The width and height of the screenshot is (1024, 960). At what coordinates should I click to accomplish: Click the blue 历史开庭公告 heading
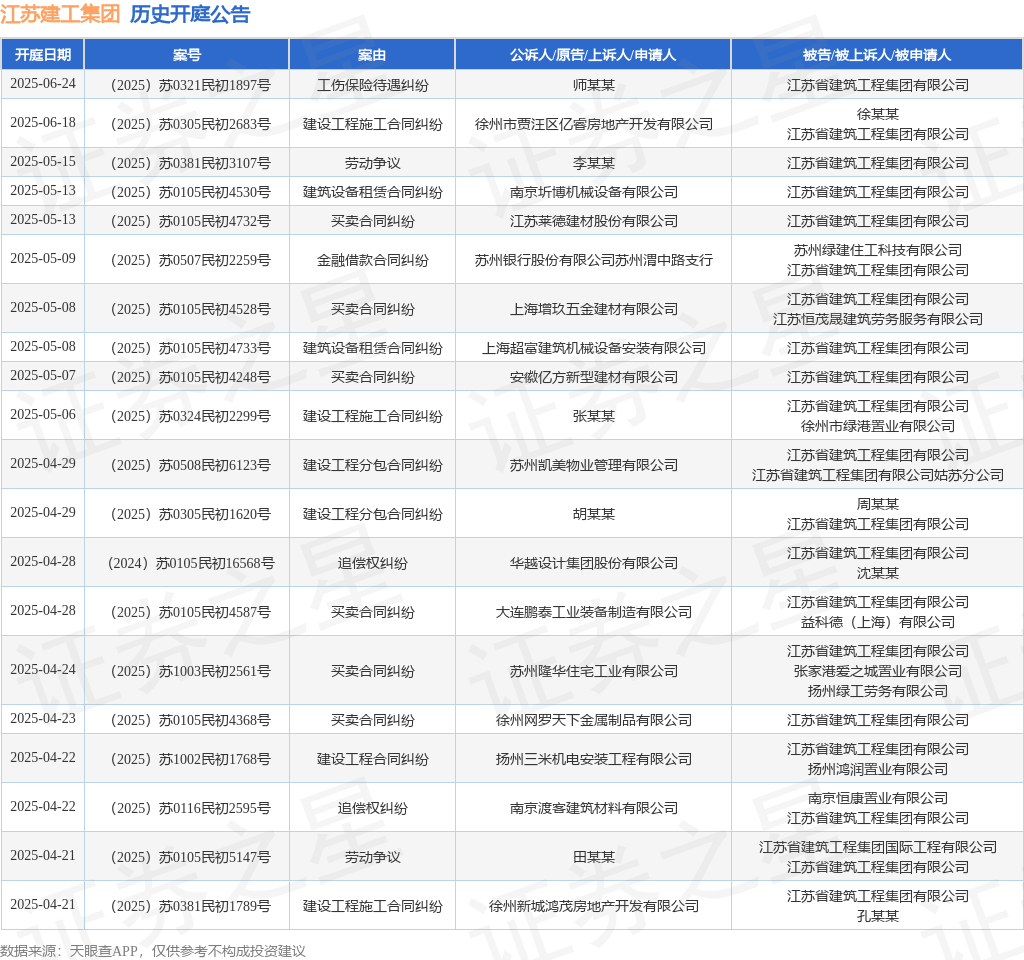coord(190,14)
